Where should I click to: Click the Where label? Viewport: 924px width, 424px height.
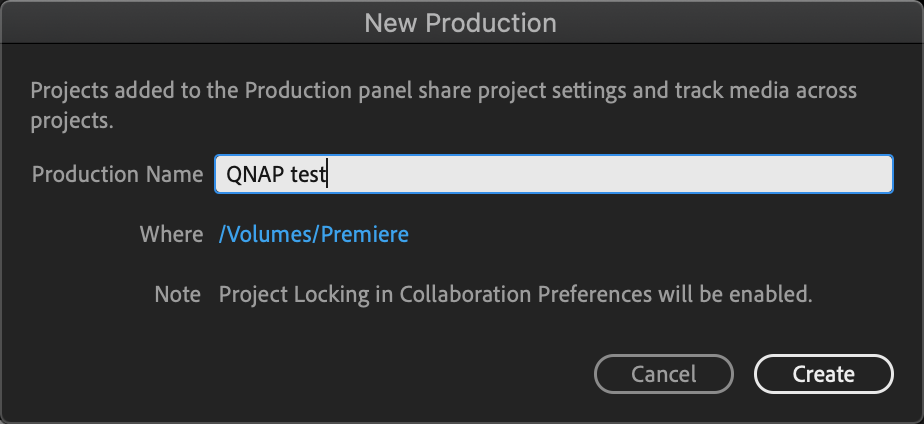tap(171, 234)
